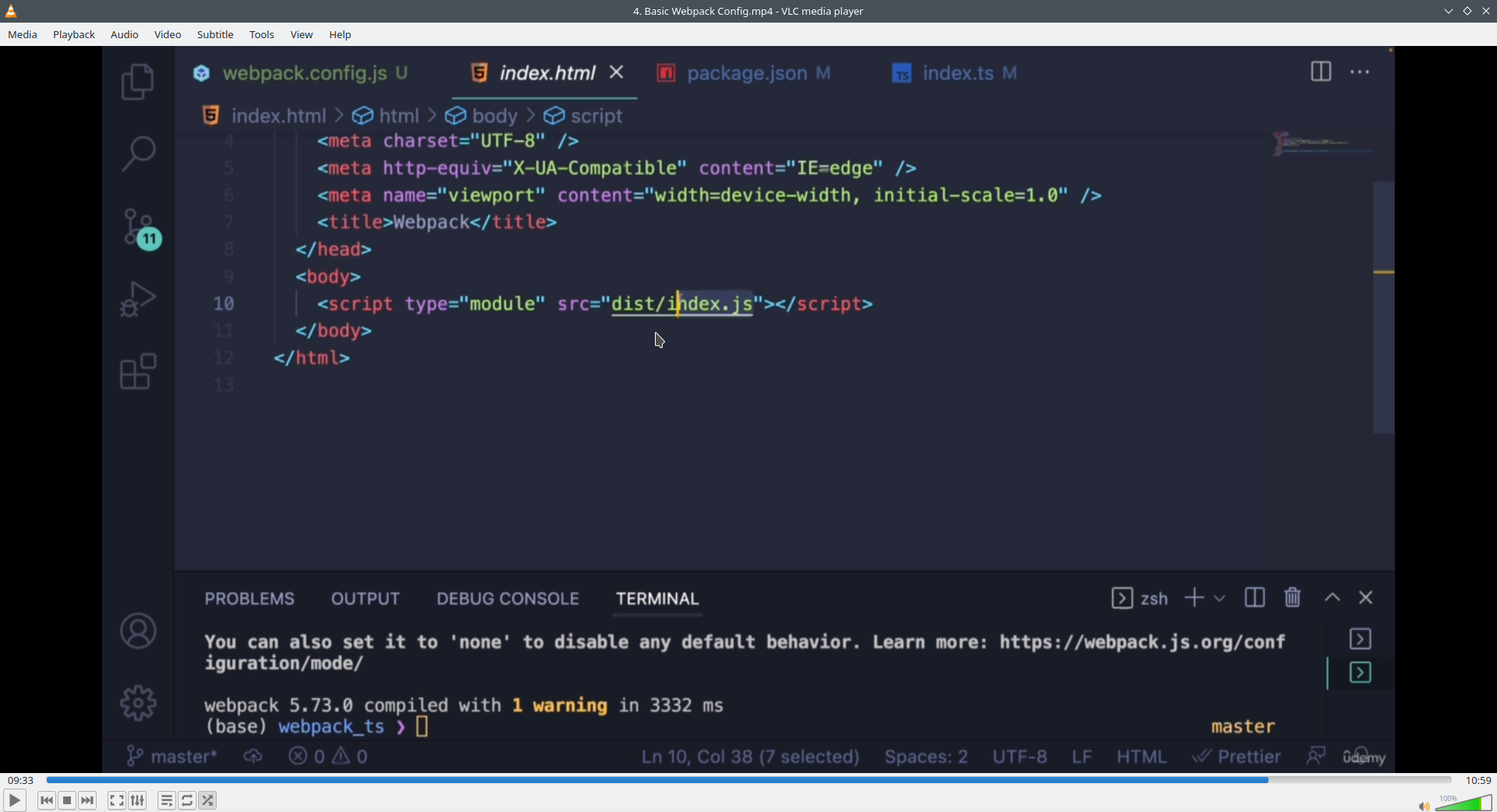Switch to the OUTPUT panel tab
The height and width of the screenshot is (812, 1497).
pos(365,598)
